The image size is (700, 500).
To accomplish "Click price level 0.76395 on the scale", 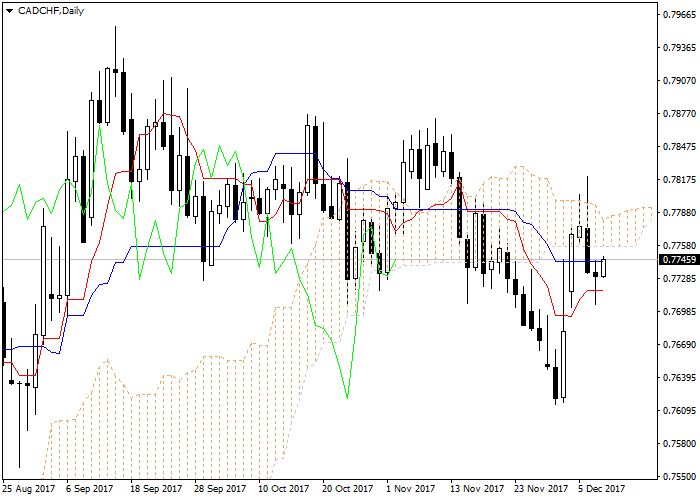I will click(x=679, y=377).
